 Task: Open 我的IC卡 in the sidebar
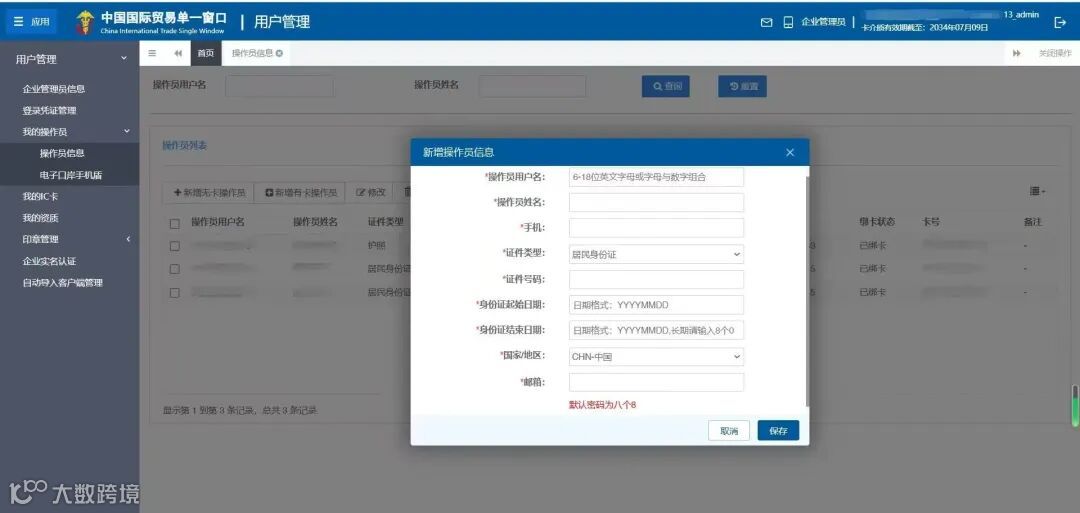coord(41,196)
